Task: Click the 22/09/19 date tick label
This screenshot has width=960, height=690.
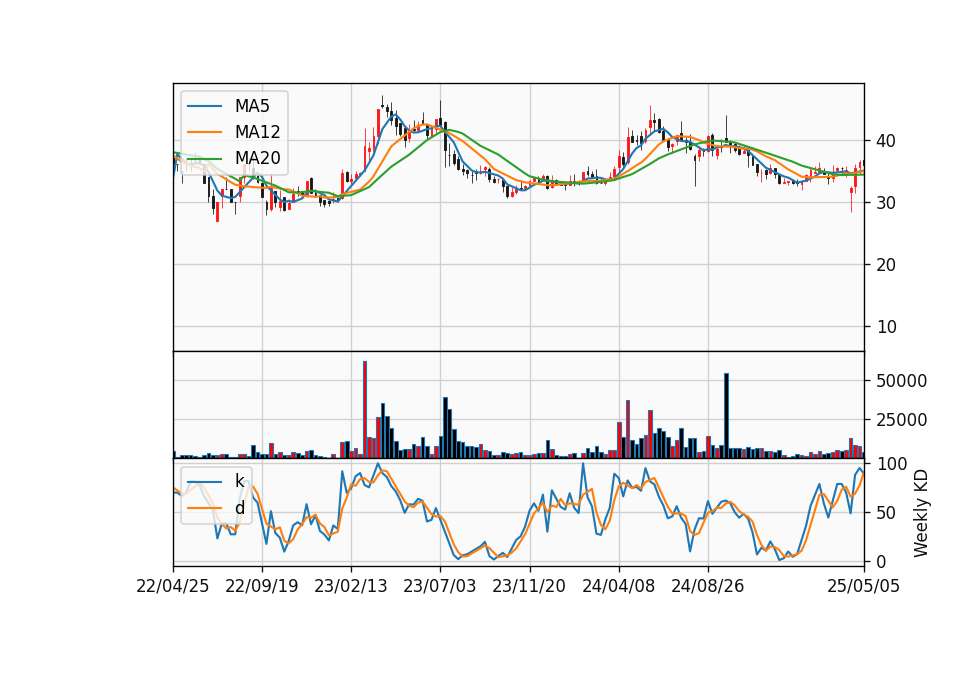Action: [x=262, y=586]
